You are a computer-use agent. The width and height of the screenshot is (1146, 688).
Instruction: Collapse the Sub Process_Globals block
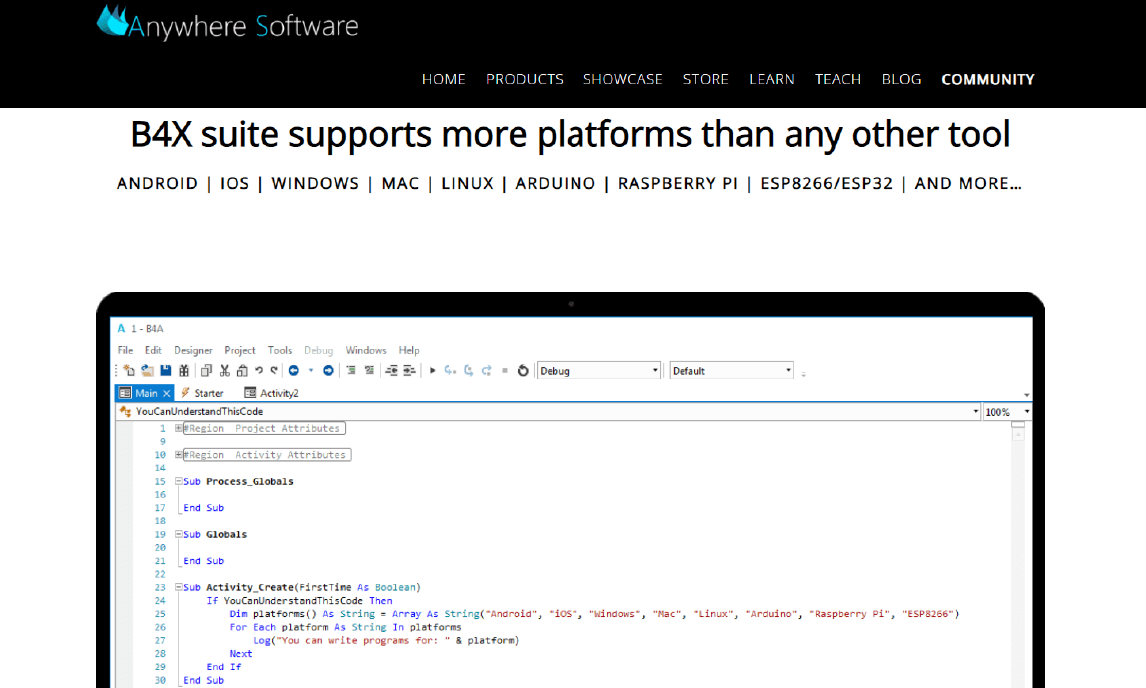[x=178, y=481]
